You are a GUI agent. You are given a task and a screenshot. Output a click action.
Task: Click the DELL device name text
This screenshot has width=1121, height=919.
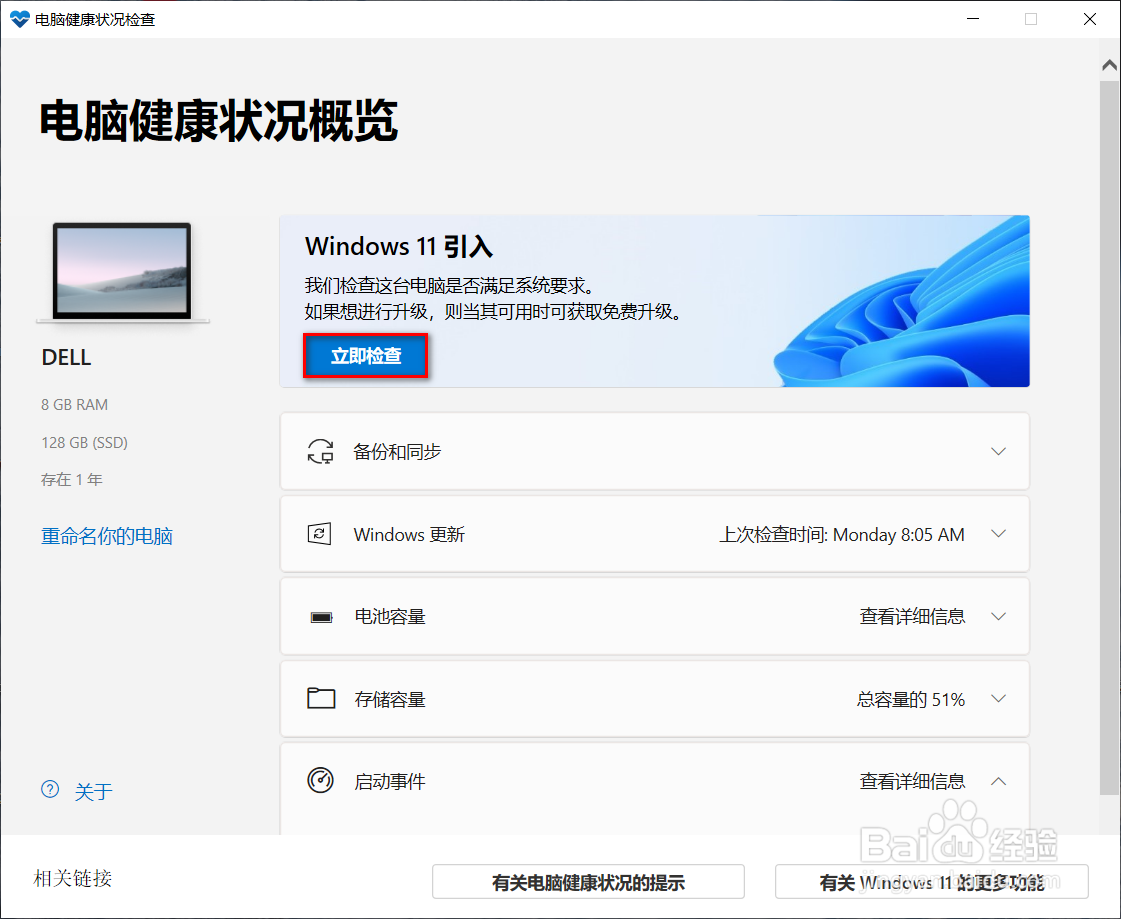(66, 358)
